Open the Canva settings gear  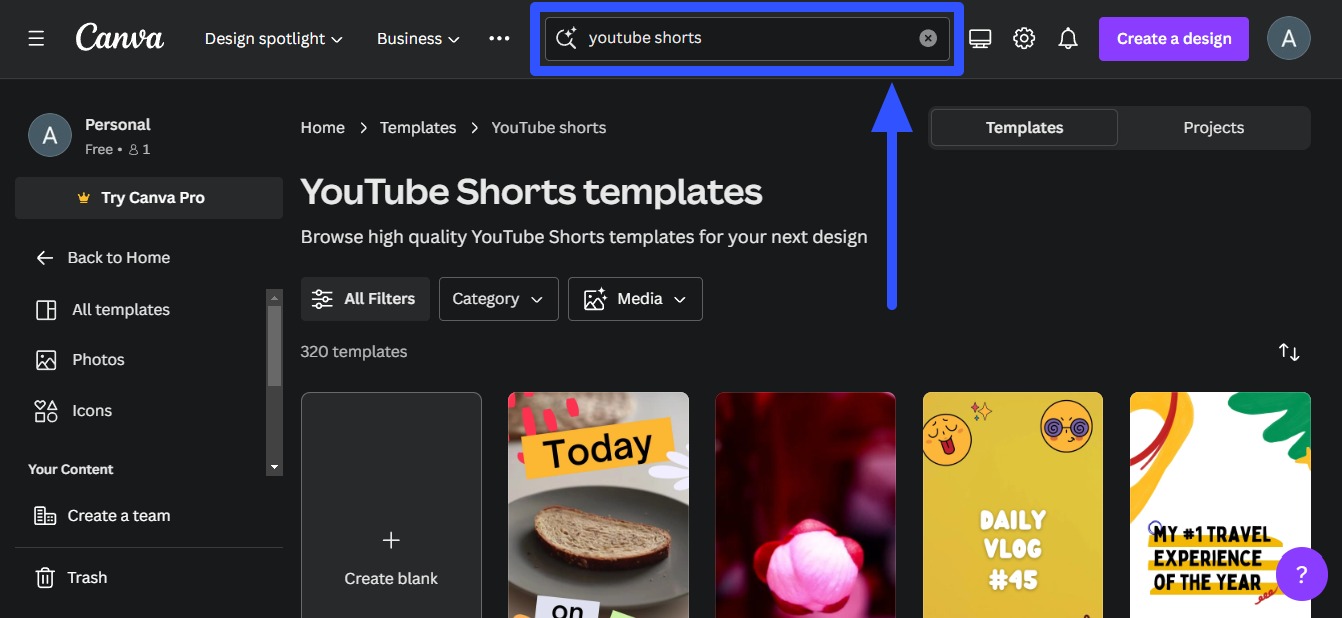(x=1023, y=37)
